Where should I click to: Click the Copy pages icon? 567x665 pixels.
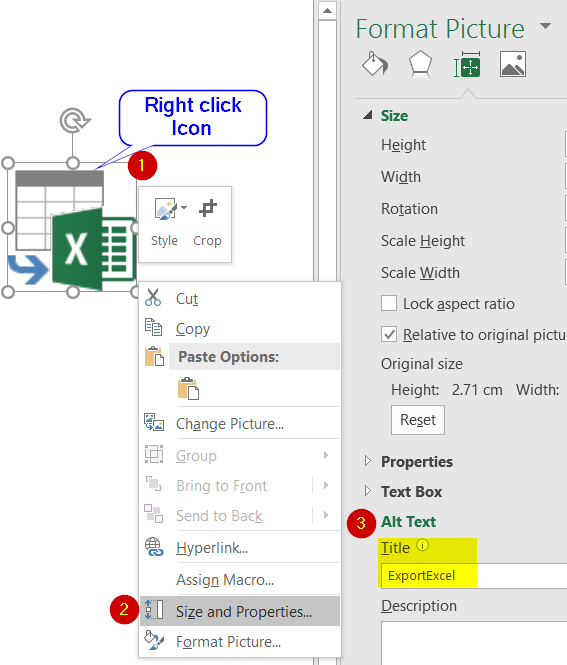[x=154, y=327]
